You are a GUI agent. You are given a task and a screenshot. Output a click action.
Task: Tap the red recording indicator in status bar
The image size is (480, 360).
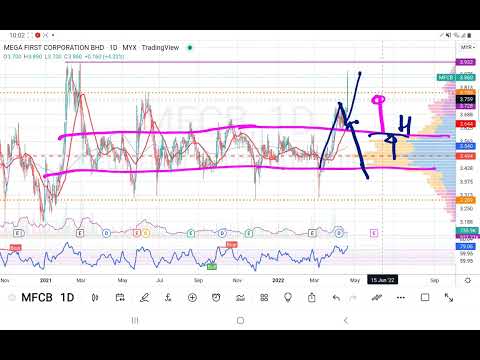click(38, 35)
